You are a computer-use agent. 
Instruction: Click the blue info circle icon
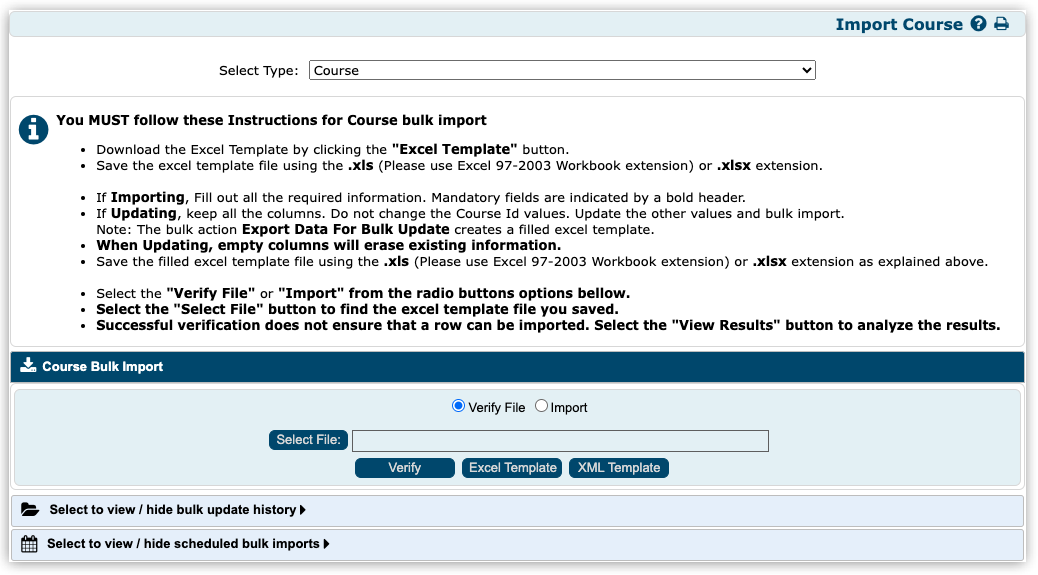(x=33, y=129)
